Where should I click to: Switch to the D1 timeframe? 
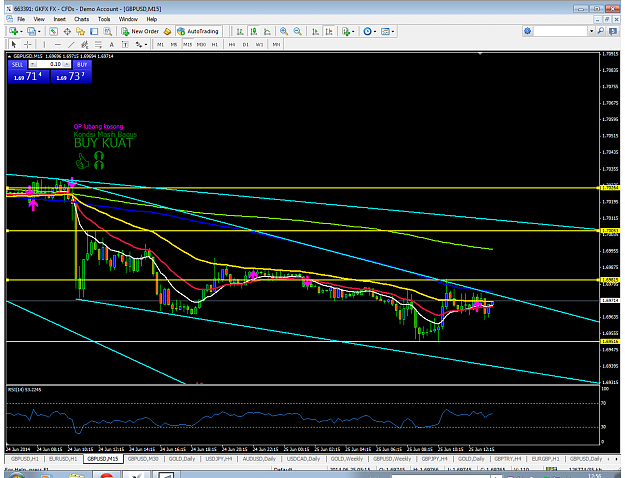[246, 44]
